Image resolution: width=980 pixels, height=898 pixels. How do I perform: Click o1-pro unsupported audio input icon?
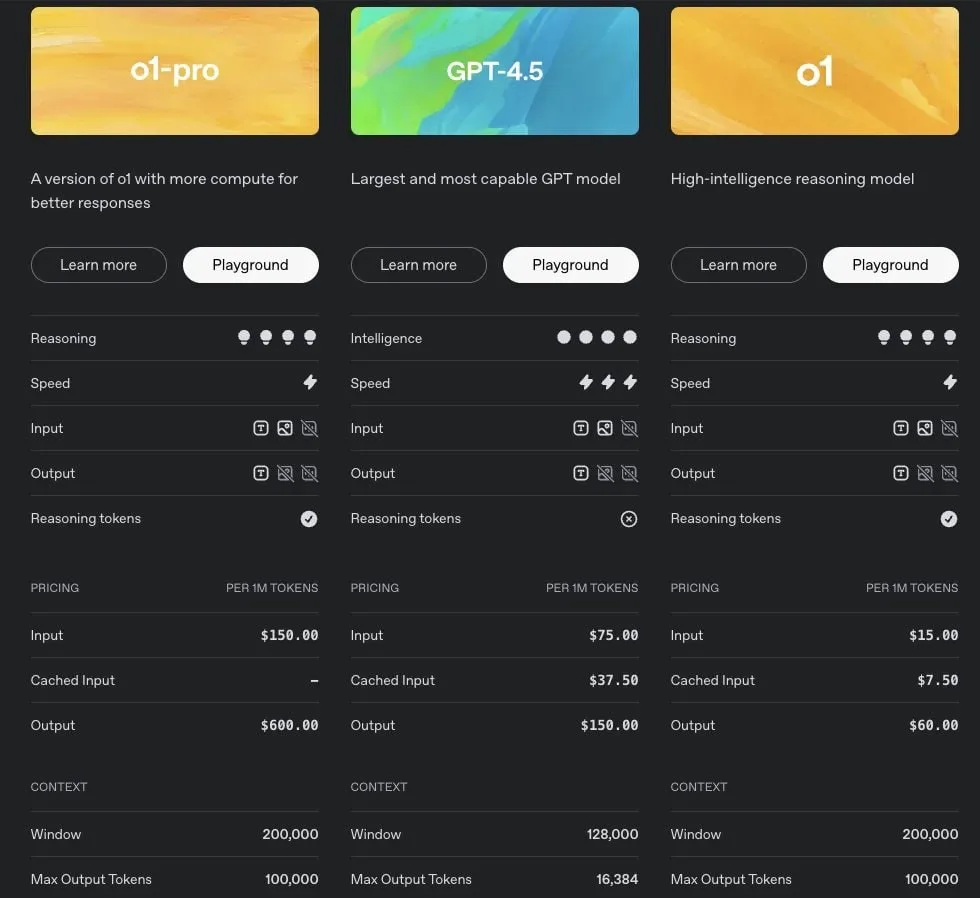(x=309, y=428)
